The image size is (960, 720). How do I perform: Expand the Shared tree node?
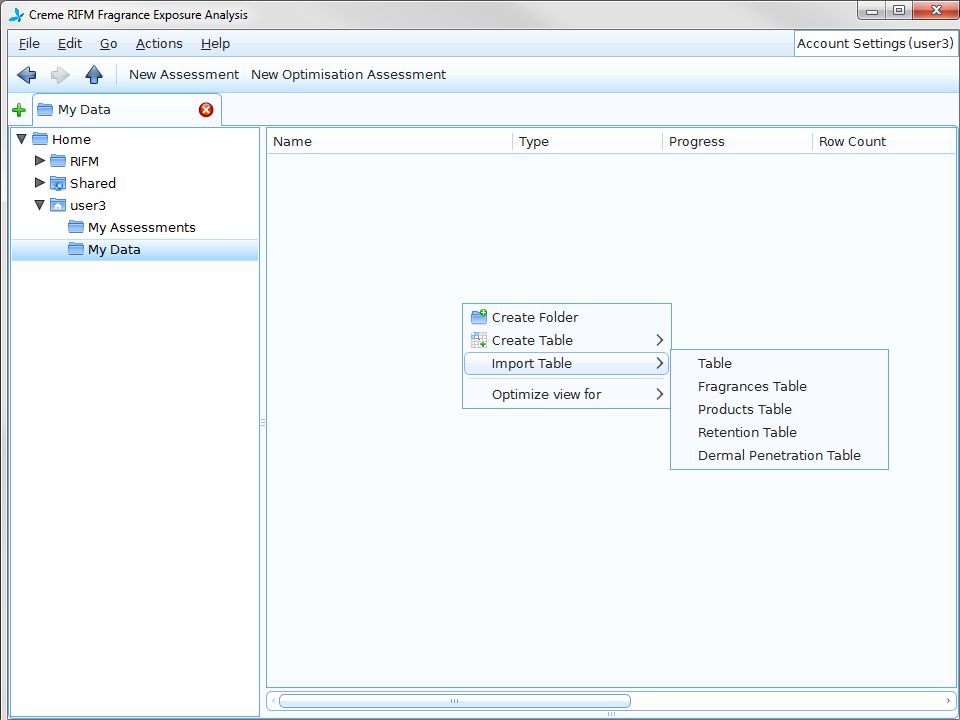[40, 182]
